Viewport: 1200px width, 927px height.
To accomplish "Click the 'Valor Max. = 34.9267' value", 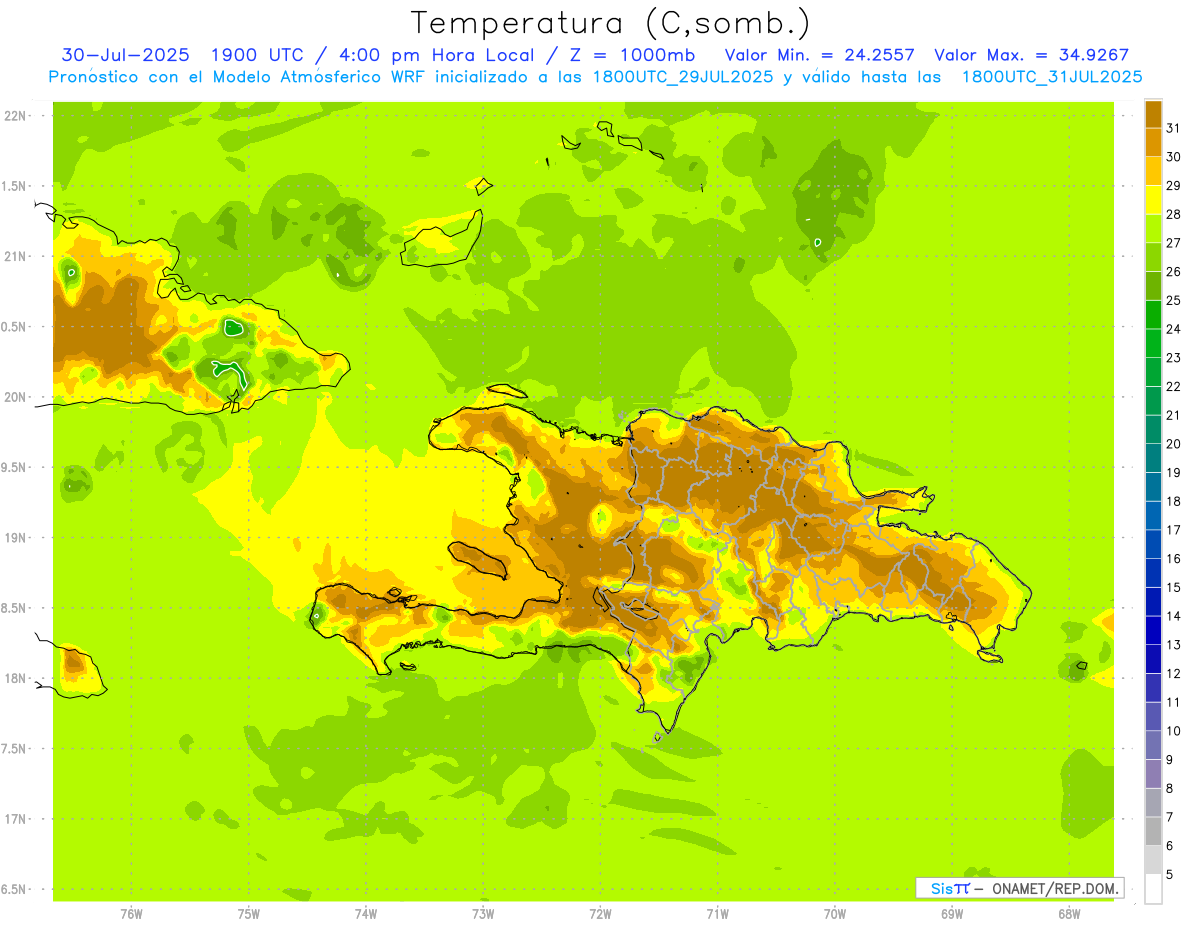I will point(1032,55).
